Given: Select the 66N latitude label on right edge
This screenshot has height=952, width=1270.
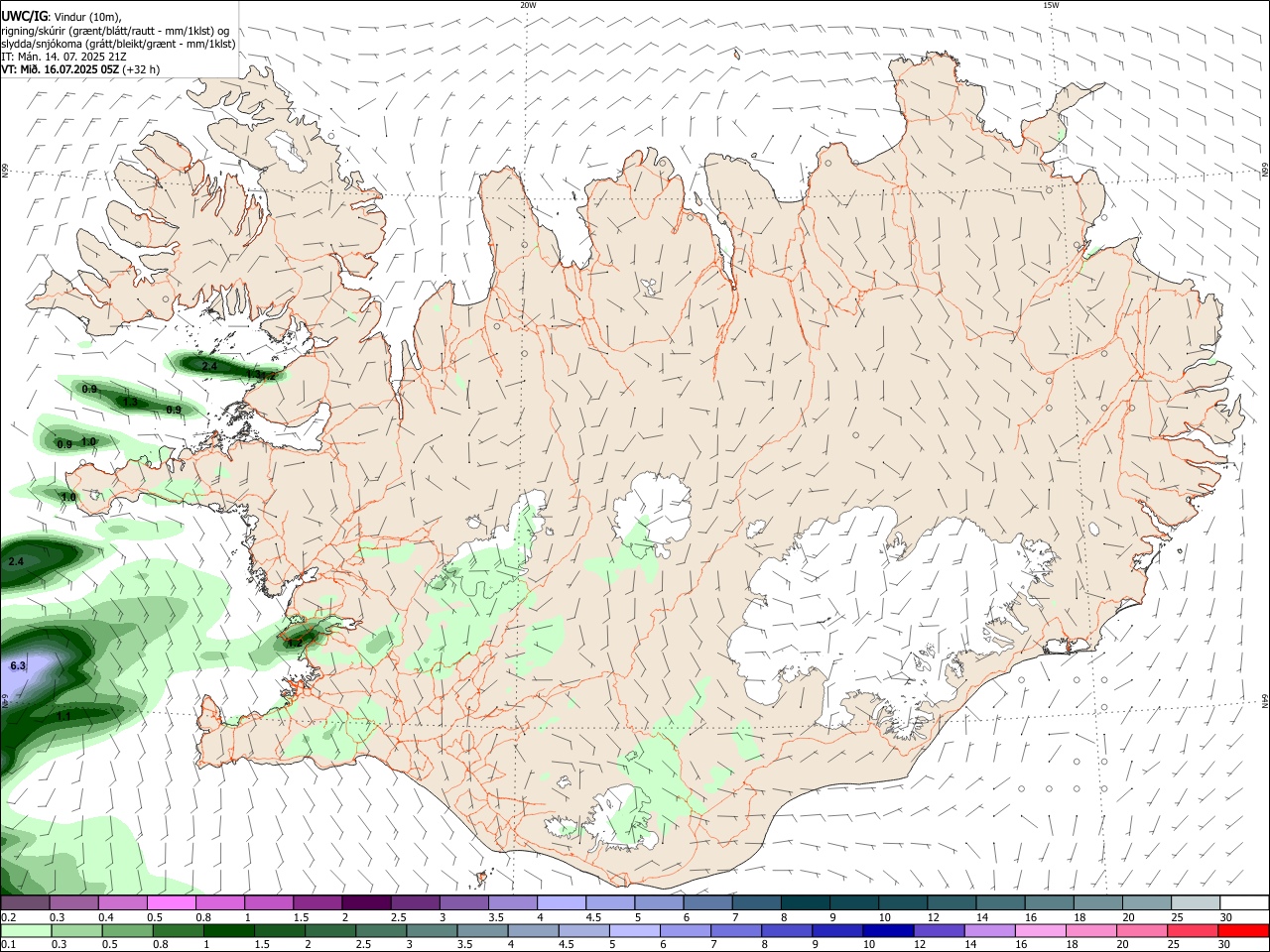Looking at the screenshot, I should (x=1265, y=172).
